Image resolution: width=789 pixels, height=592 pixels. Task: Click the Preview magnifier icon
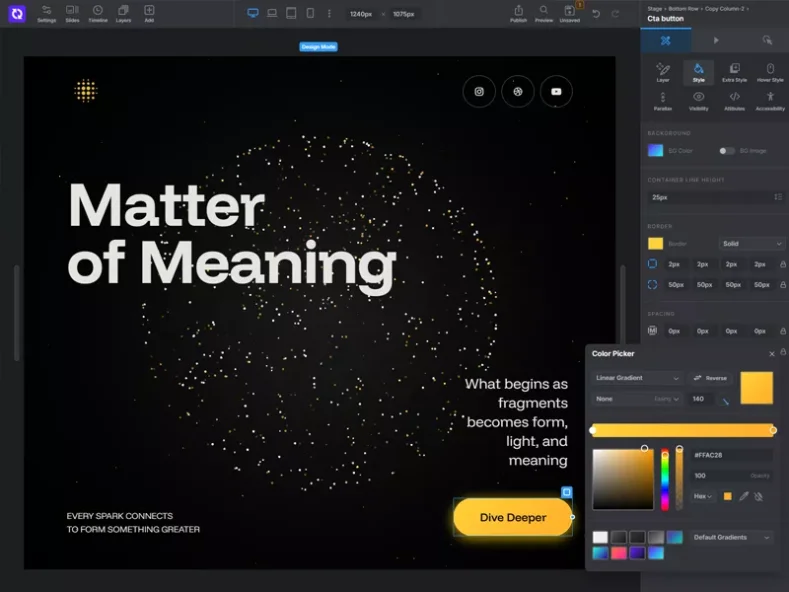pos(543,13)
